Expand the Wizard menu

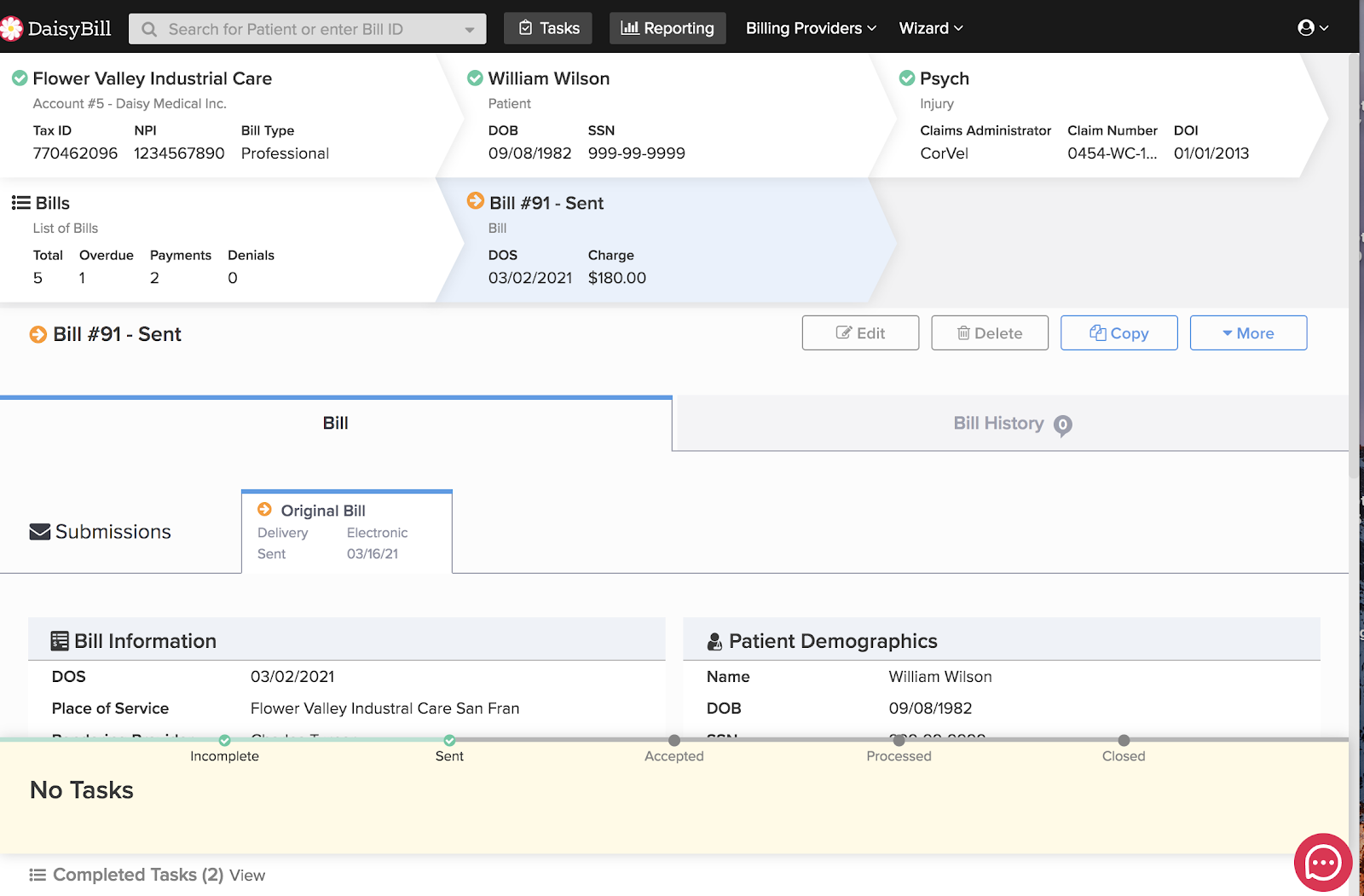(931, 28)
